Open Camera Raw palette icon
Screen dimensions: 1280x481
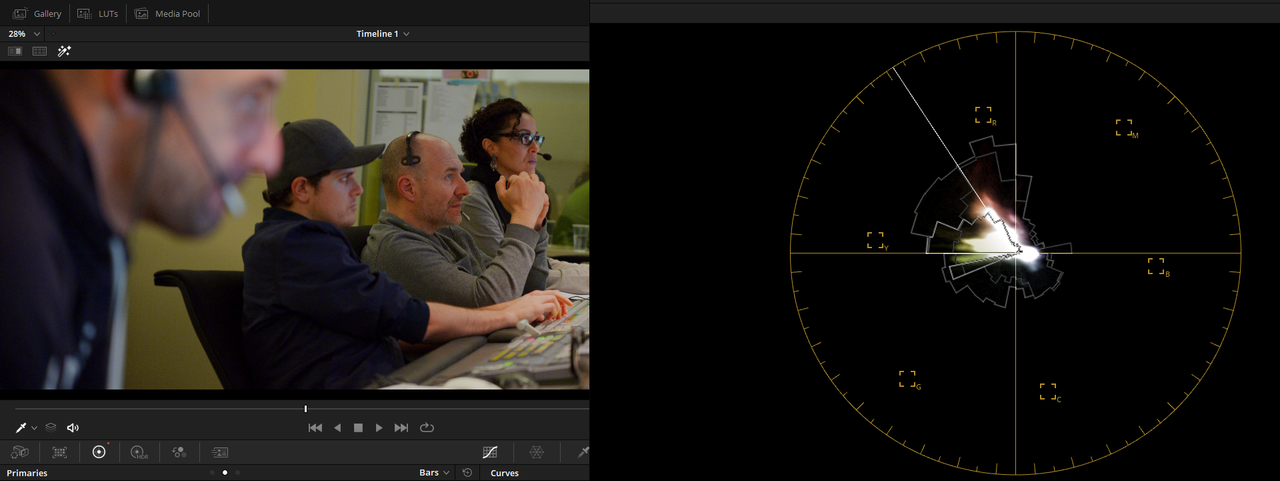(x=19, y=452)
